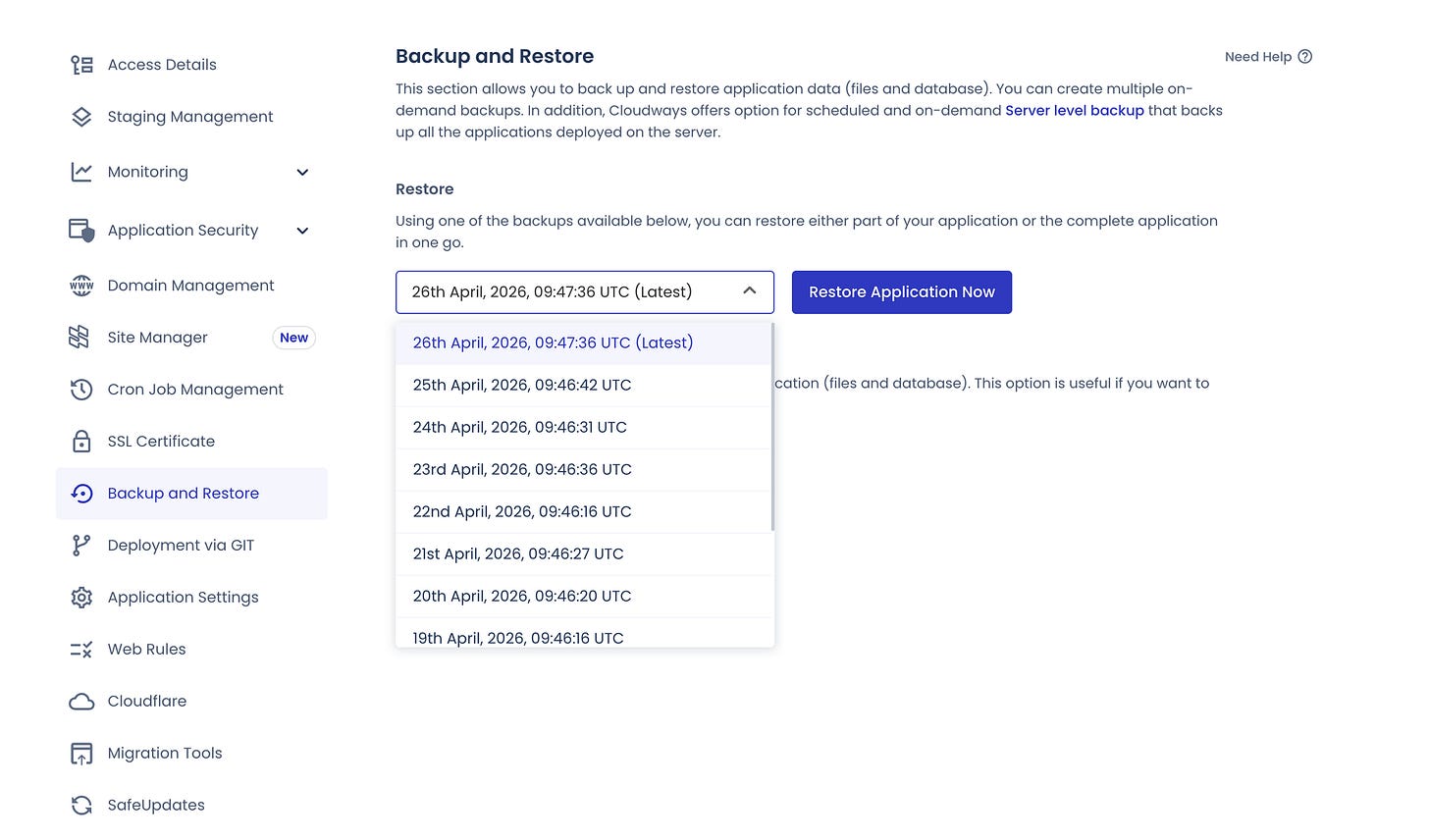Go to Domain Management section

click(x=191, y=286)
